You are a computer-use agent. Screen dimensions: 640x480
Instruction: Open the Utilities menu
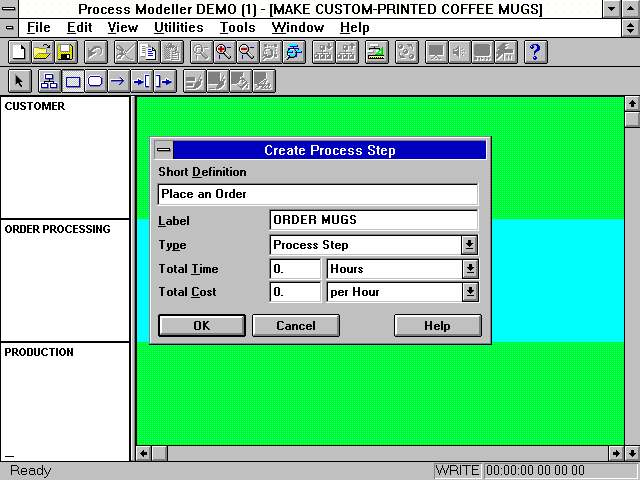click(x=179, y=28)
